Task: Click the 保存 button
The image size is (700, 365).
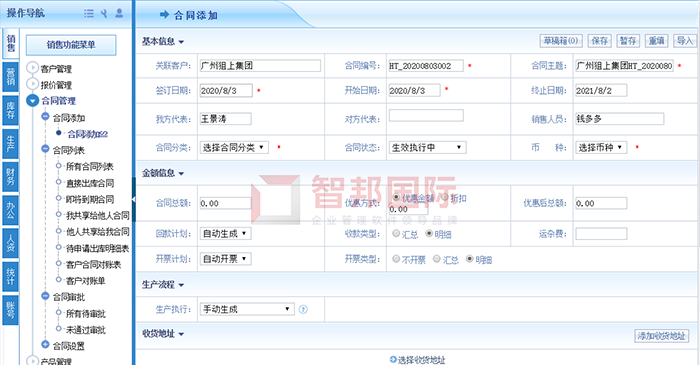Action: click(600, 41)
